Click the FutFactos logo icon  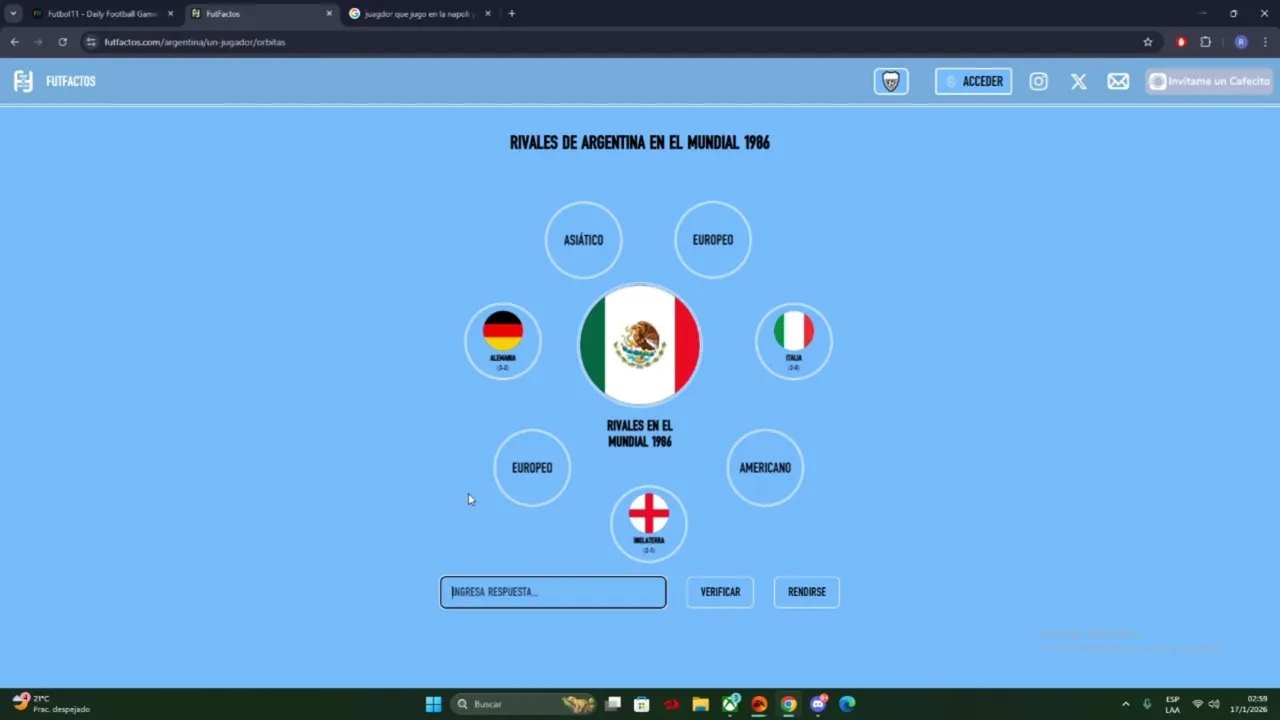[23, 81]
